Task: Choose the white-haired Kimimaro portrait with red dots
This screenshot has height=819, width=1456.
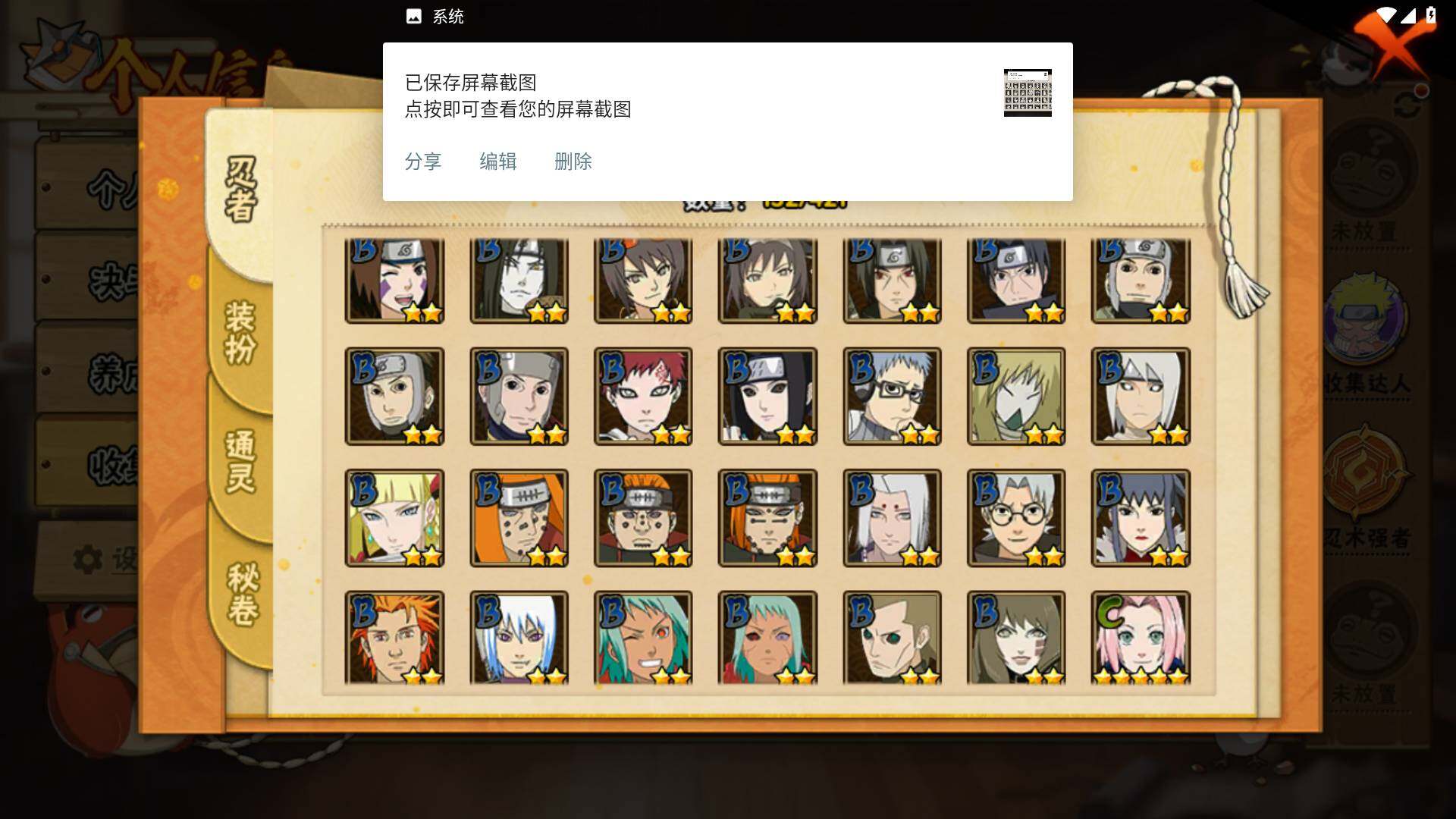Action: 892,518
